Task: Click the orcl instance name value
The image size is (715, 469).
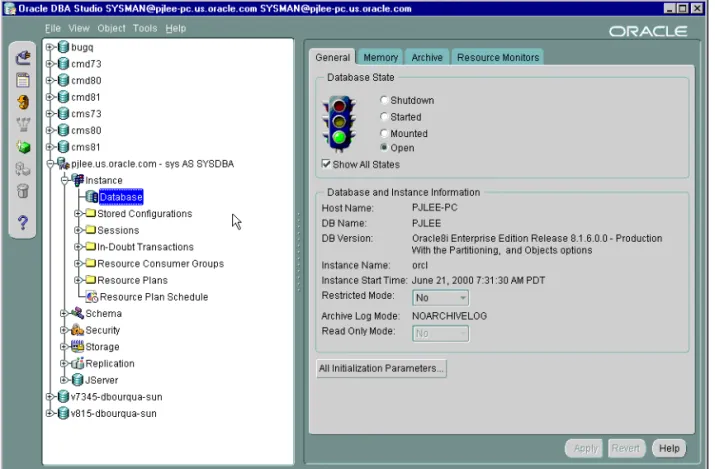Action: (420, 265)
